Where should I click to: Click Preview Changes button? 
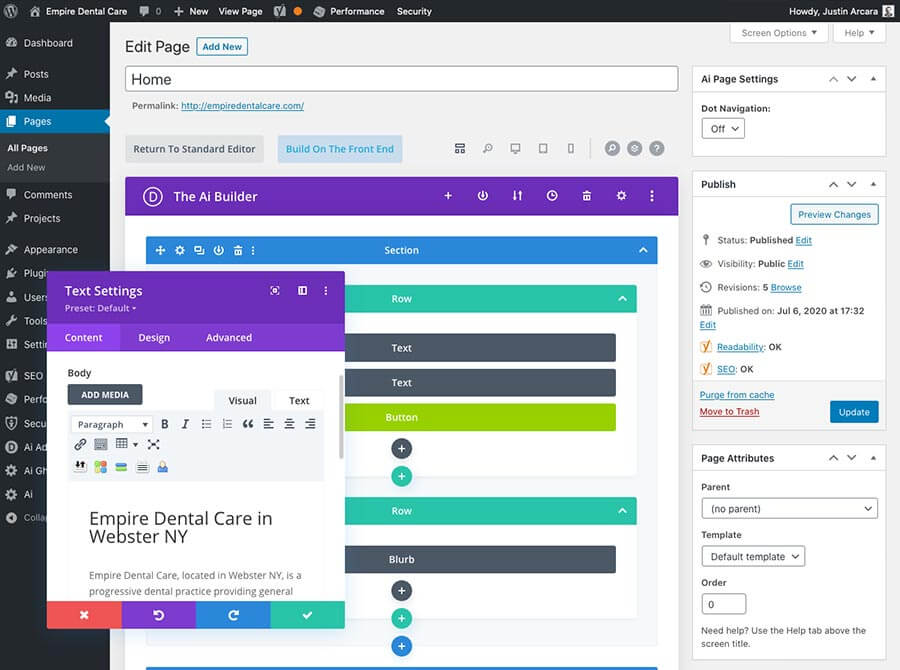[834, 214]
